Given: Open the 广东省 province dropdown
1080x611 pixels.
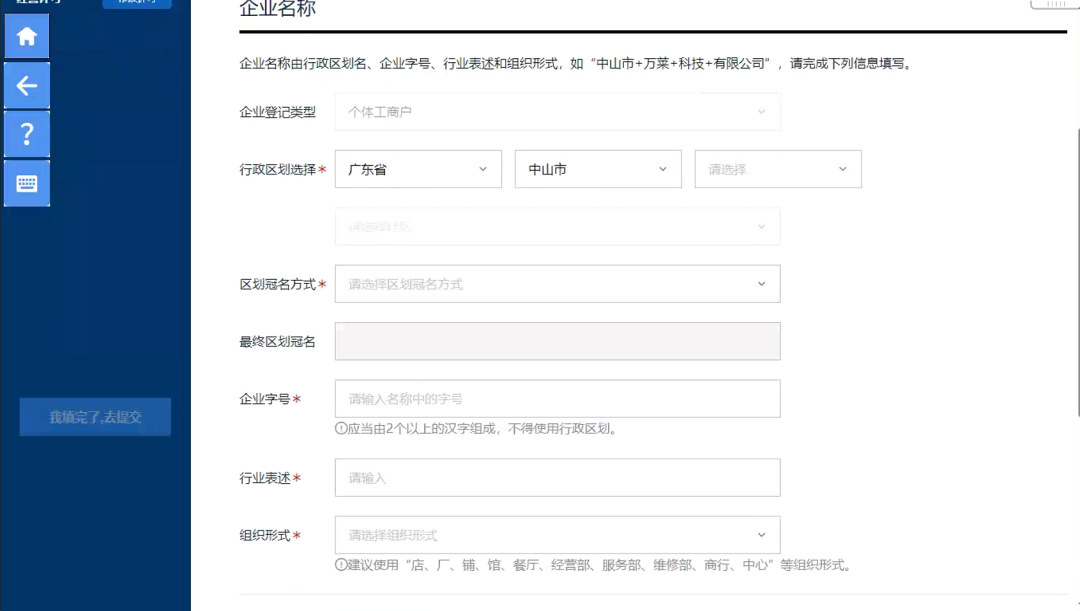Looking at the screenshot, I should [418, 169].
